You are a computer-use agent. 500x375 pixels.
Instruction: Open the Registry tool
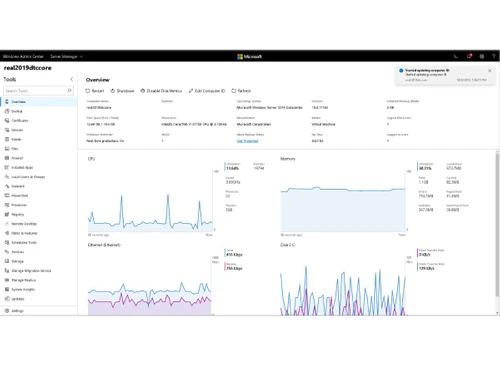pos(39,214)
